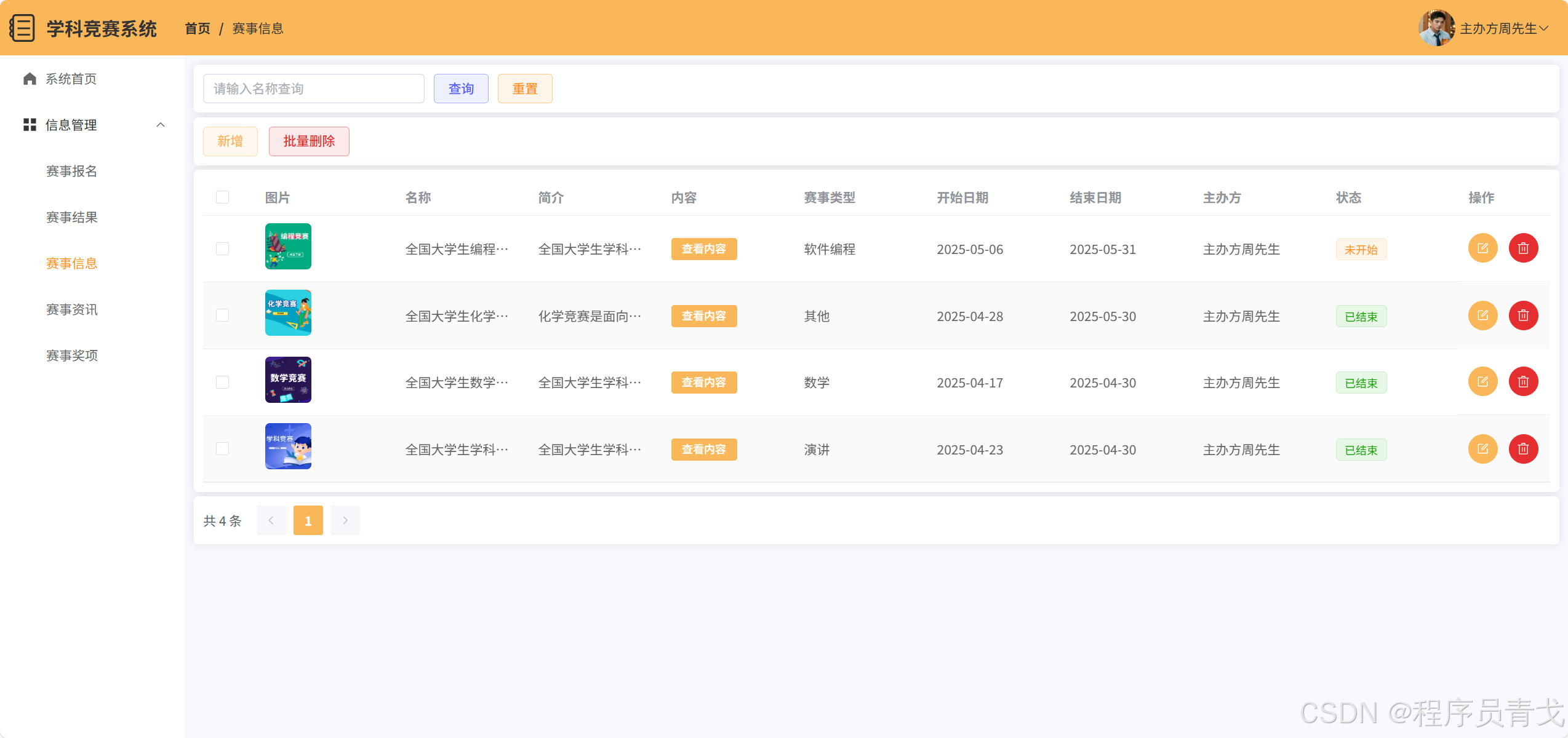This screenshot has width=1568, height=738.
Task: Check the 软件编程 row checkbox
Action: point(222,248)
